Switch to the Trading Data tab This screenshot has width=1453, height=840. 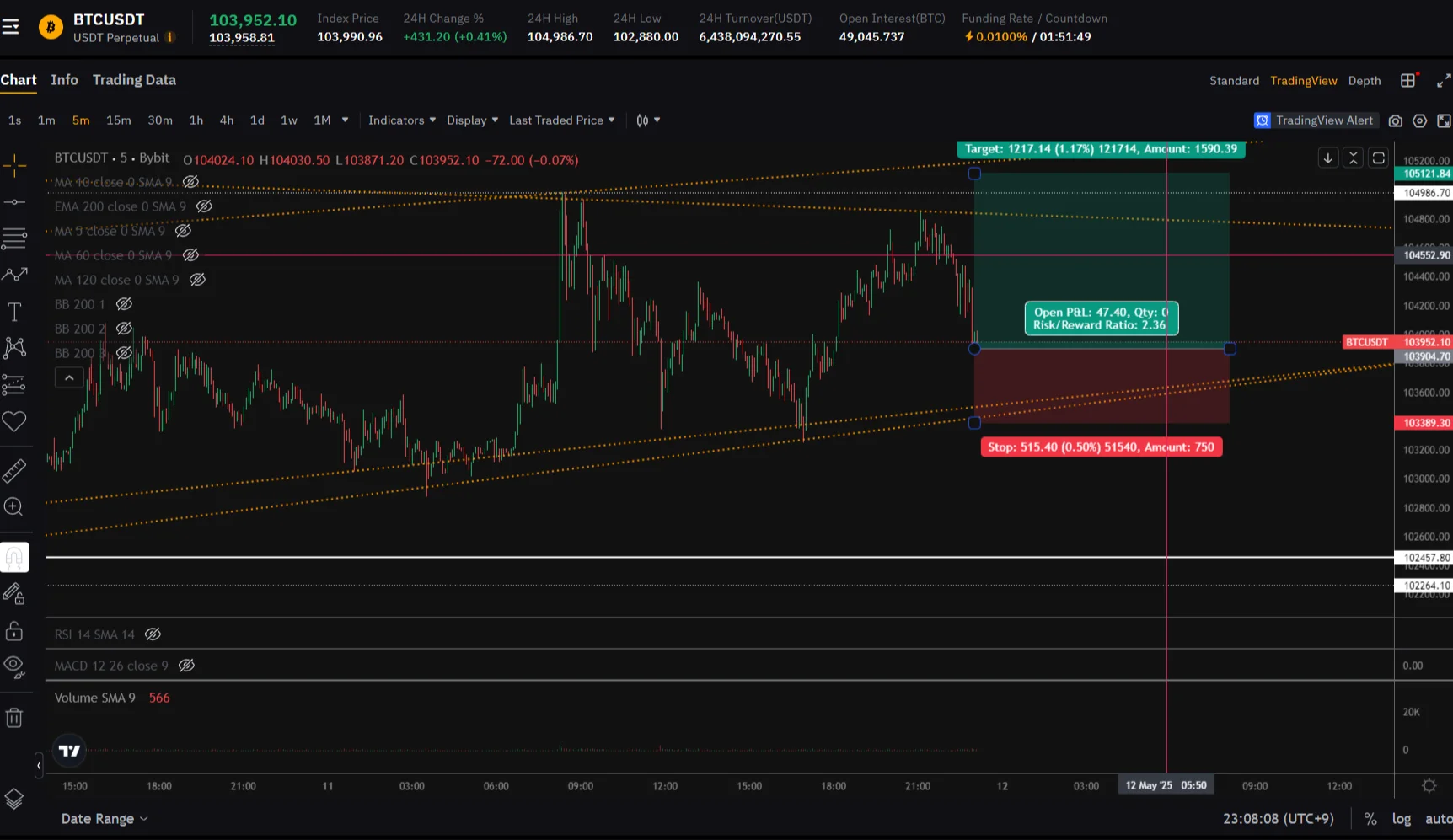click(134, 80)
